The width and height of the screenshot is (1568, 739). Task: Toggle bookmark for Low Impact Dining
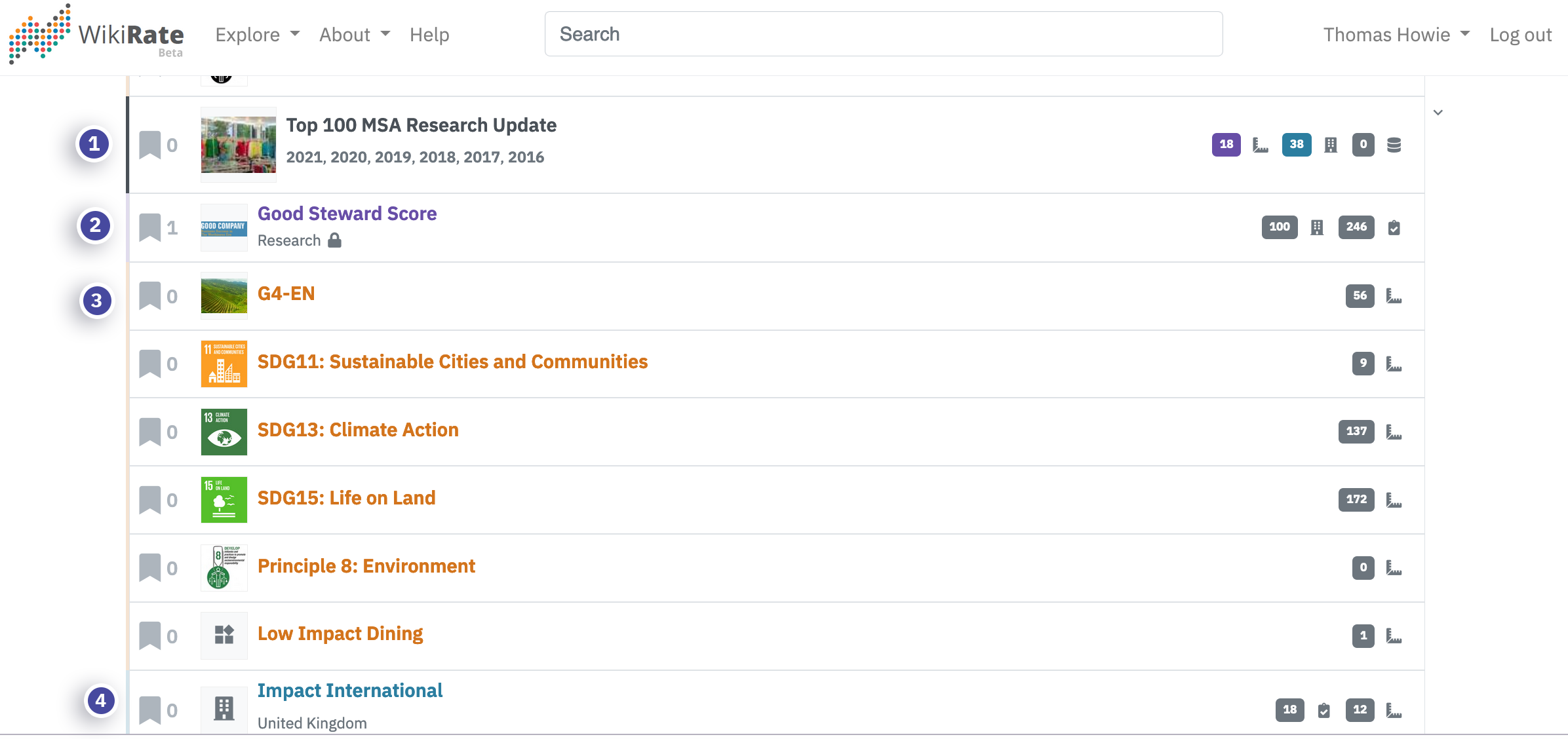(x=150, y=636)
